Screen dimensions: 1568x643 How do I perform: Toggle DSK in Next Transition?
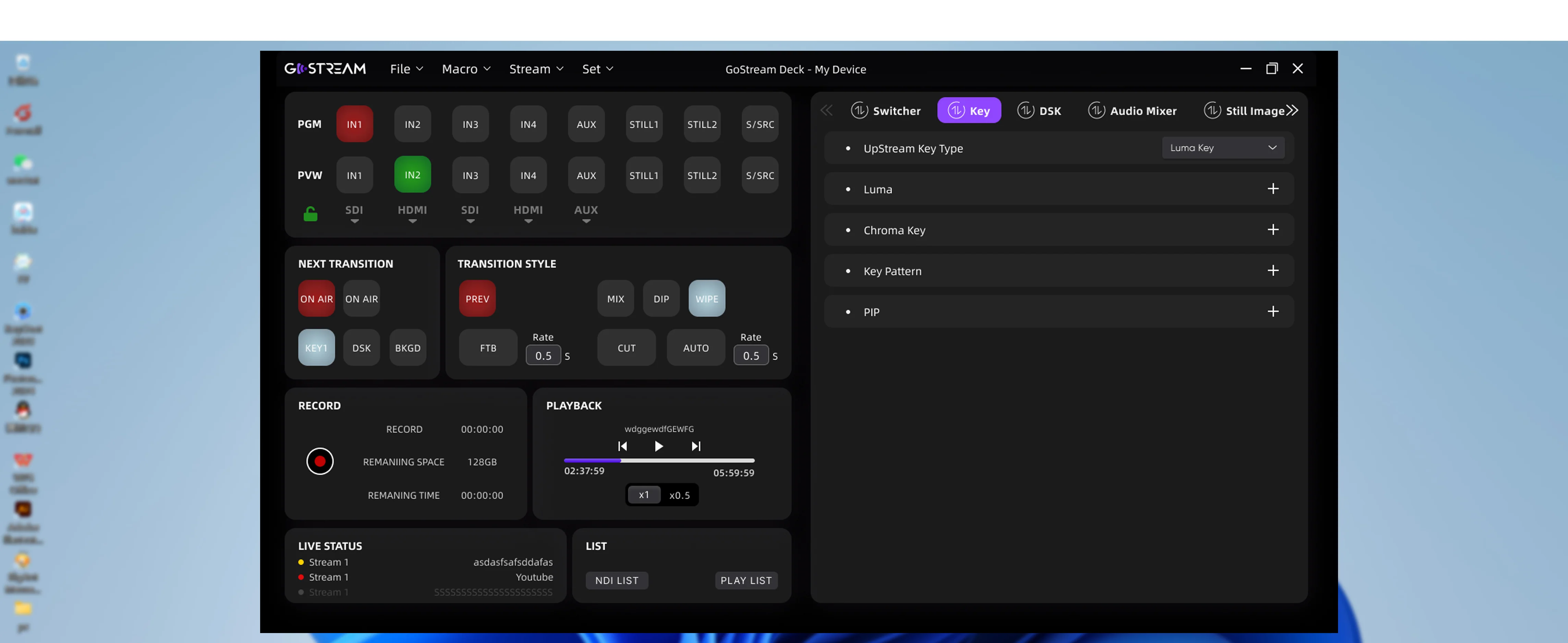(362, 348)
